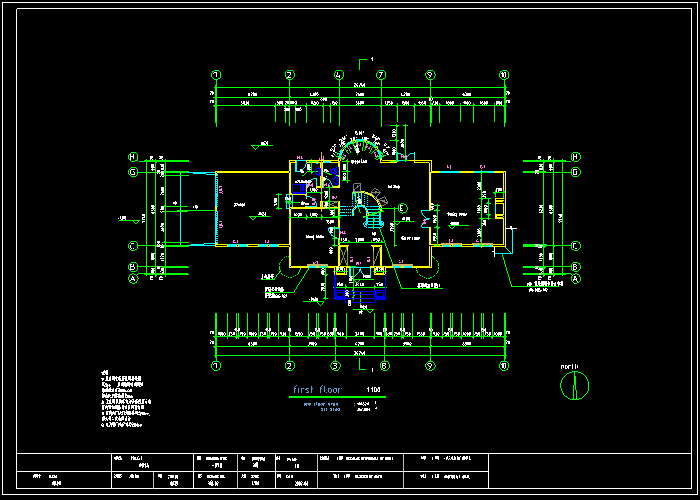Click the blue entrance steps at bottom
The width and height of the screenshot is (700, 500).
(x=357, y=293)
